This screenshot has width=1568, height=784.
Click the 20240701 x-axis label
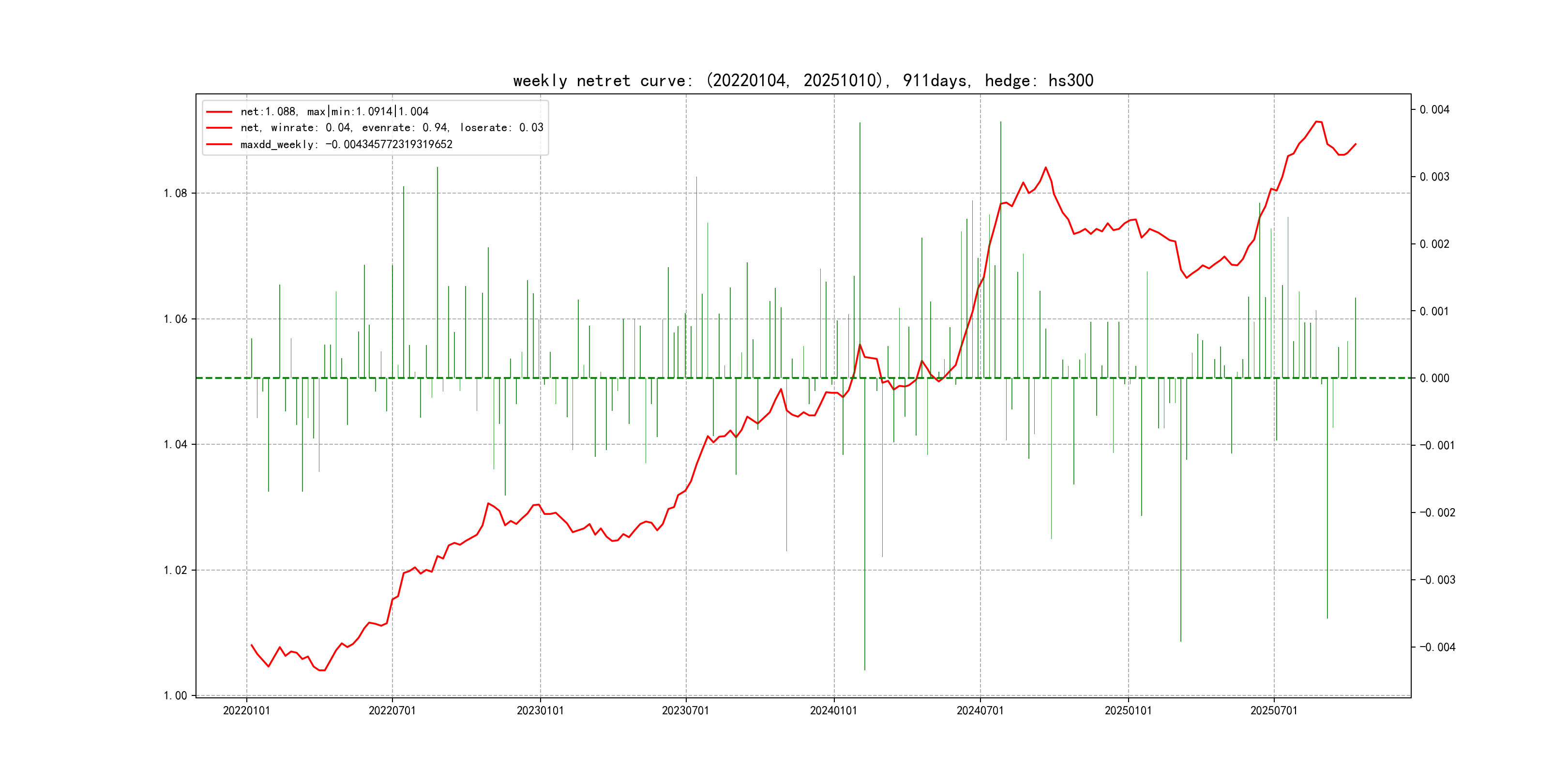click(x=980, y=710)
